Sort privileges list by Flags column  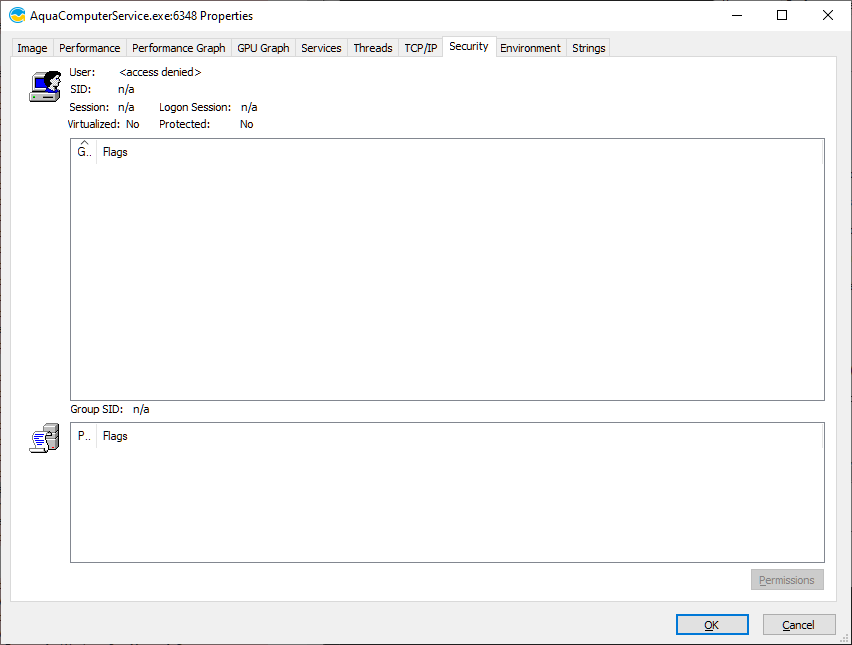click(x=460, y=436)
